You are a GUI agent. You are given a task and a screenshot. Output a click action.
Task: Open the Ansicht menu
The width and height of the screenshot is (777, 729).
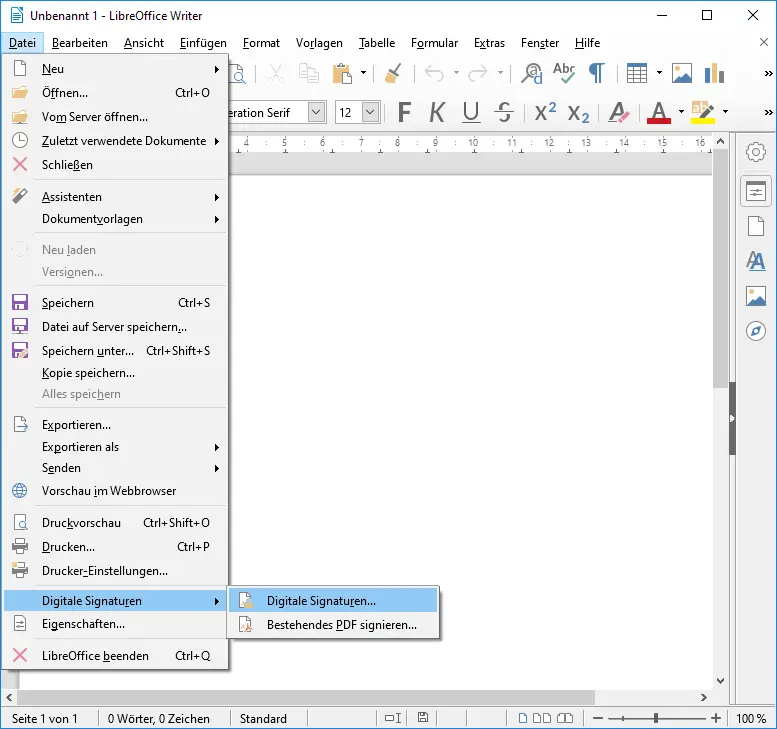(x=144, y=43)
